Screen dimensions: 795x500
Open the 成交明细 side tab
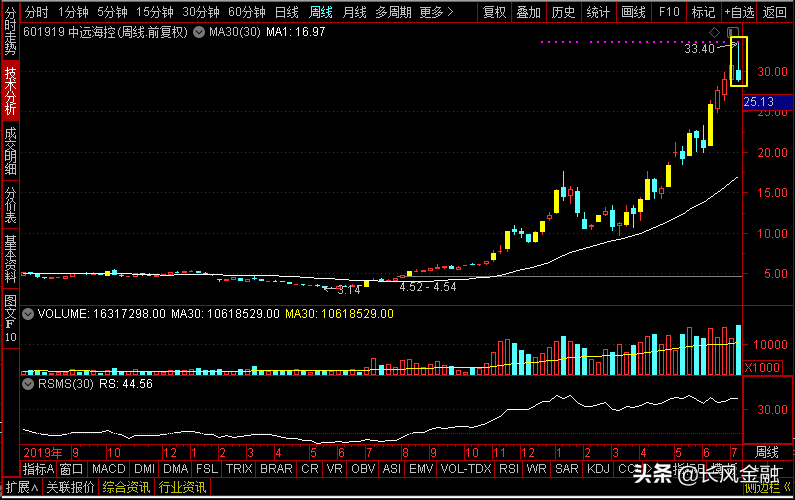pyautogui.click(x=10, y=148)
